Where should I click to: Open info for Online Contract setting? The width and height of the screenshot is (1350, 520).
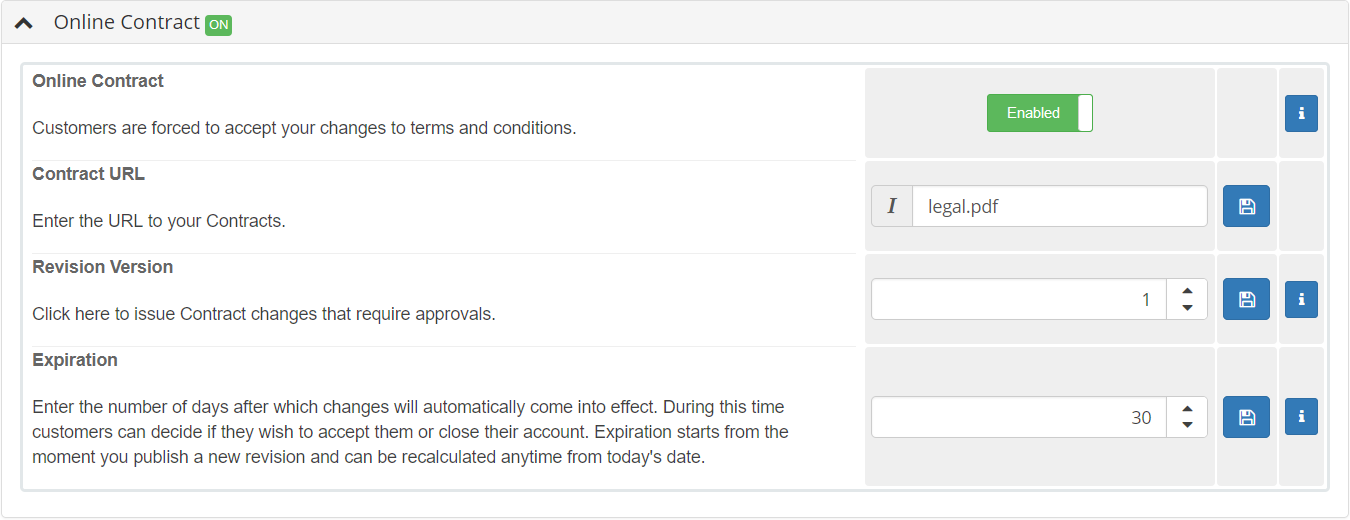click(1301, 113)
